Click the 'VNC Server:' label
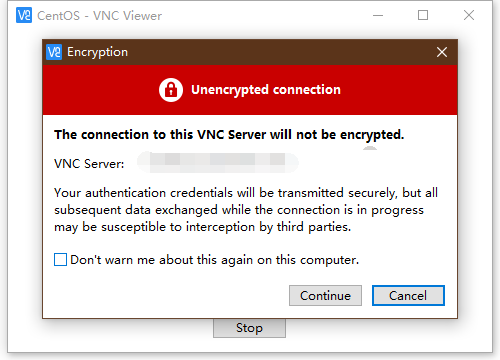This screenshot has height=360, width=500. pyautogui.click(x=89, y=164)
